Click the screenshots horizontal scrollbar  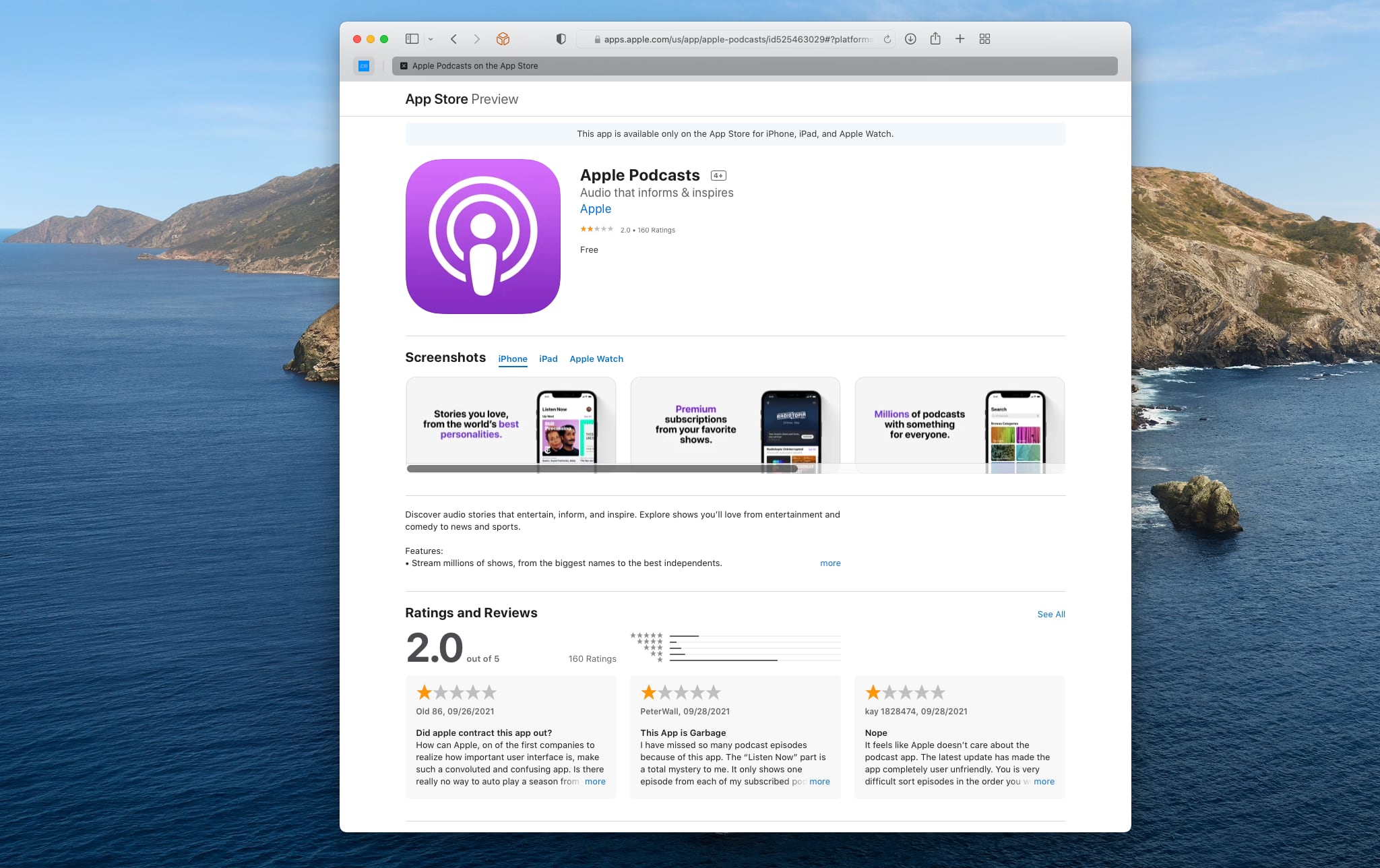[x=602, y=468]
